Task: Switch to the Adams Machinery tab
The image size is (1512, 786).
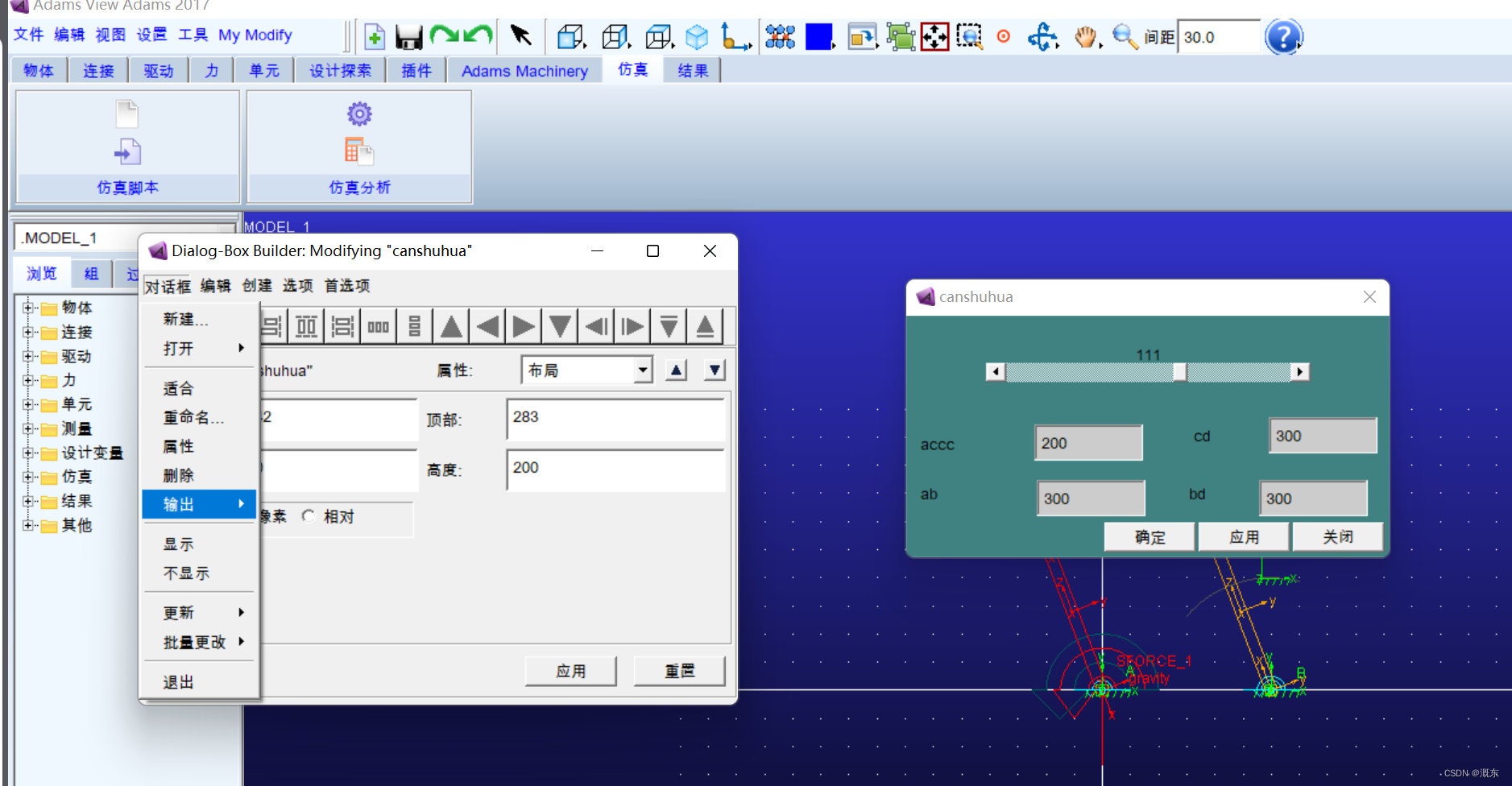Action: 524,70
